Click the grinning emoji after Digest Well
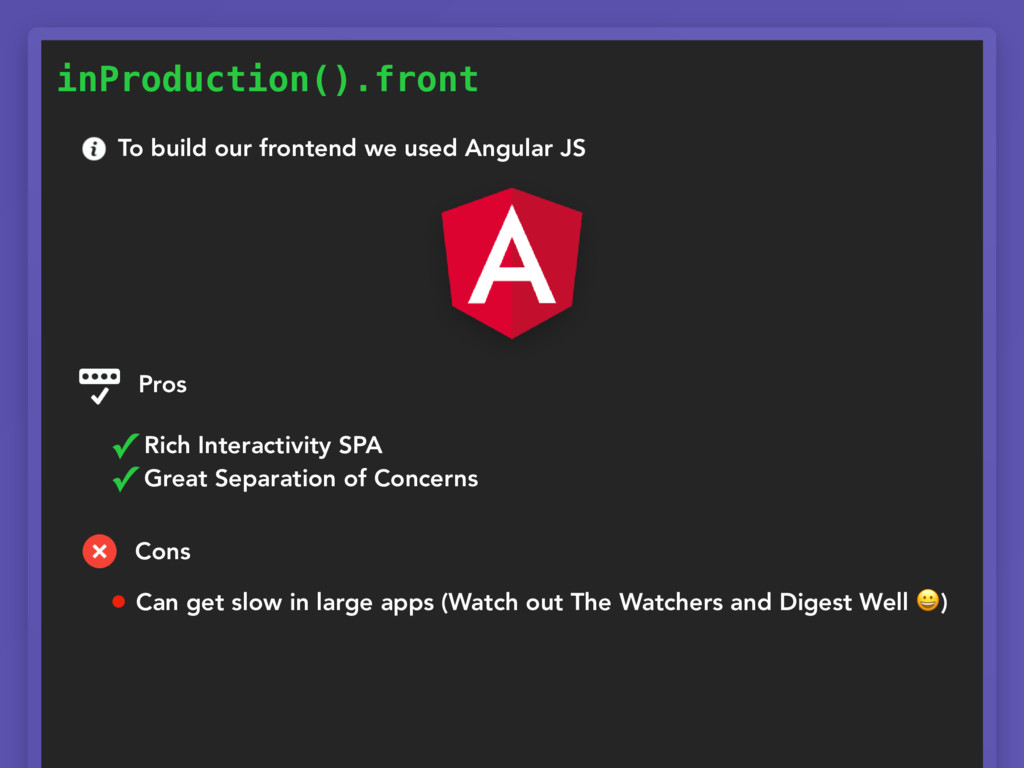1024x768 pixels. pyautogui.click(x=928, y=600)
